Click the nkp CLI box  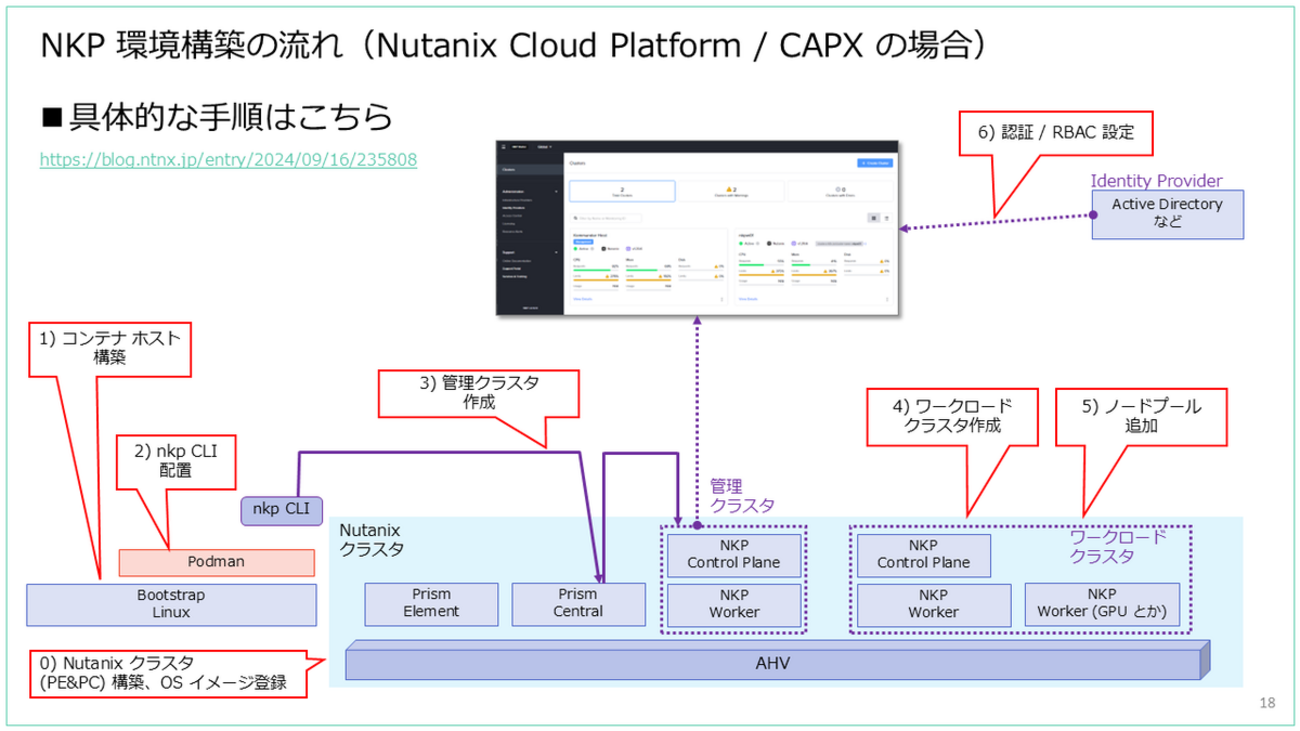pos(281,510)
